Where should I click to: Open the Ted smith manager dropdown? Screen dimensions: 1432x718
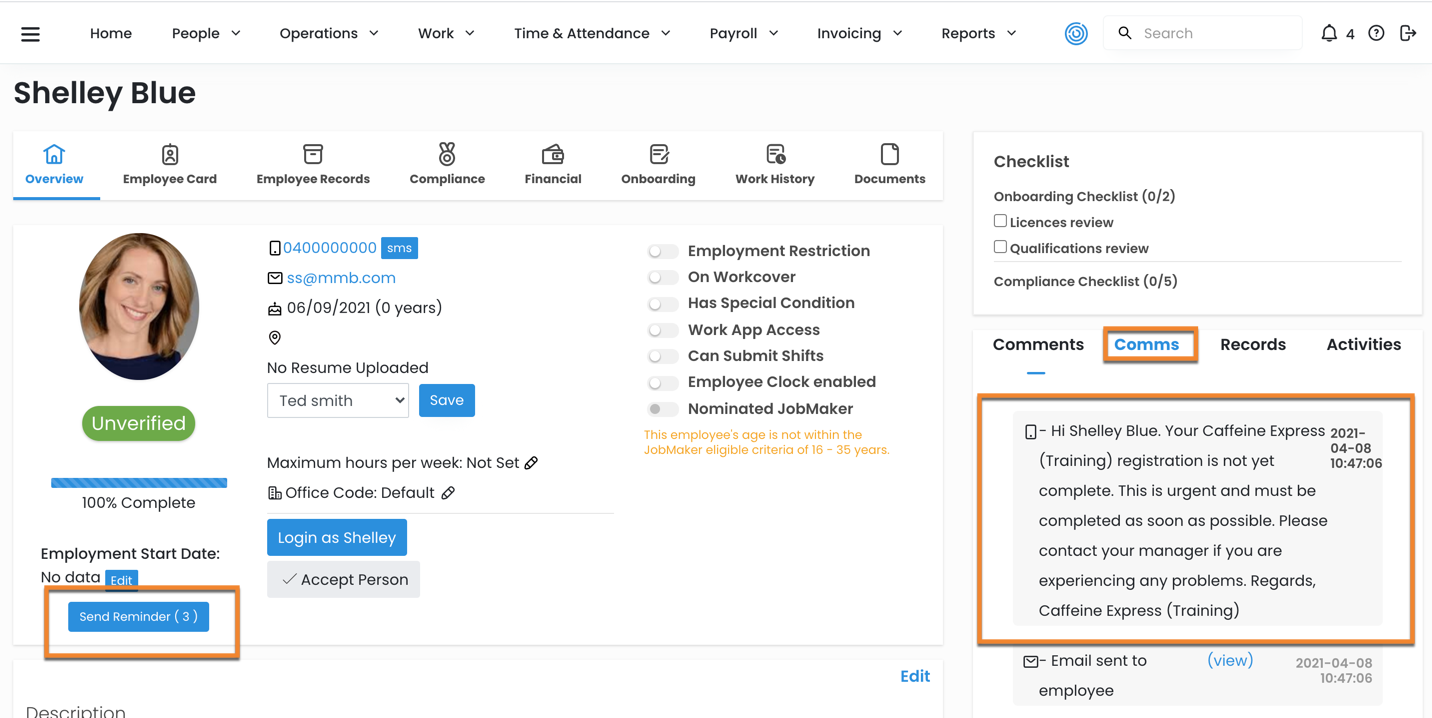[338, 401]
